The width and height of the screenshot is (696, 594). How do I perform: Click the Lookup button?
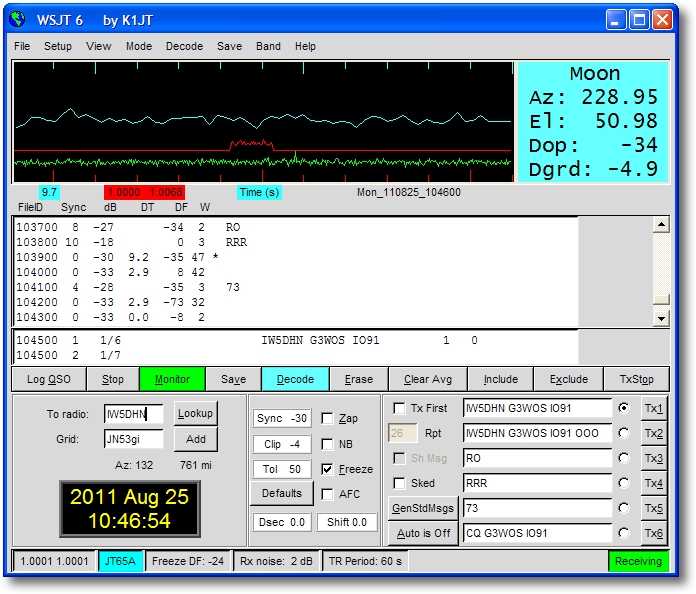click(x=195, y=413)
